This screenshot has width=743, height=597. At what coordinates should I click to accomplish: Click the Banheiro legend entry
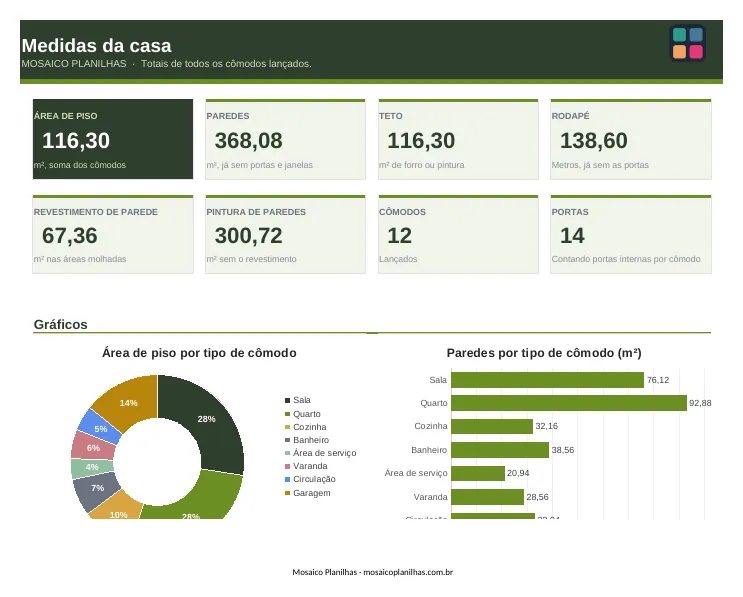click(x=307, y=440)
